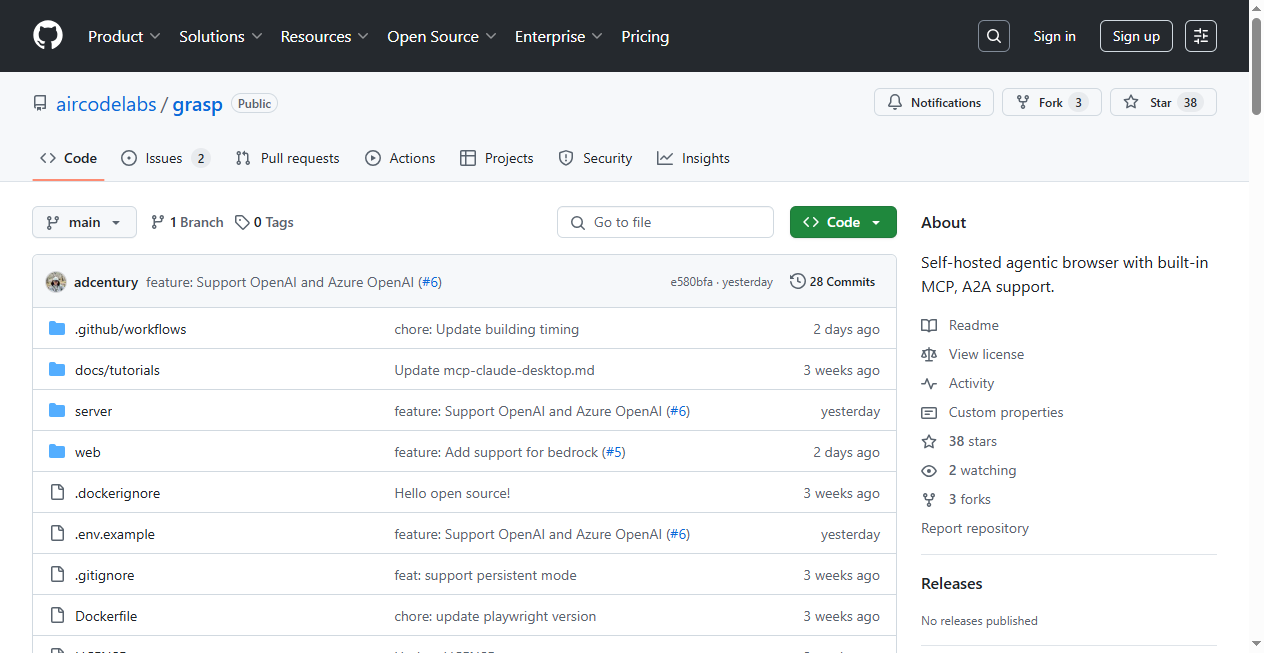Click the folder icon for server
The image size is (1264, 653).
(57, 411)
